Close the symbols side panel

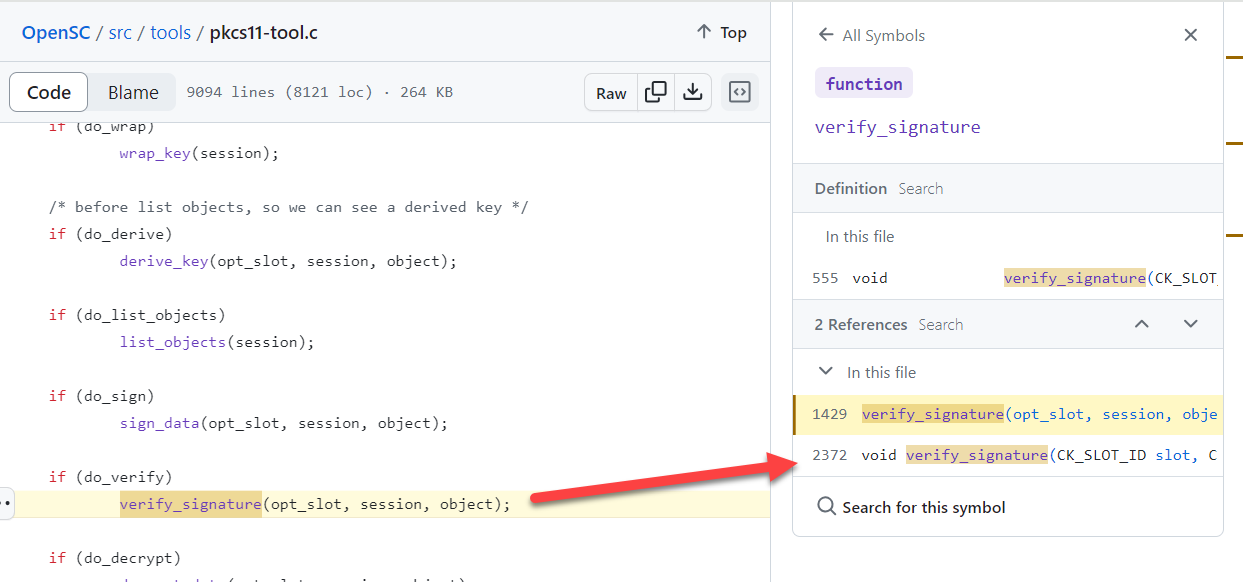click(1190, 35)
